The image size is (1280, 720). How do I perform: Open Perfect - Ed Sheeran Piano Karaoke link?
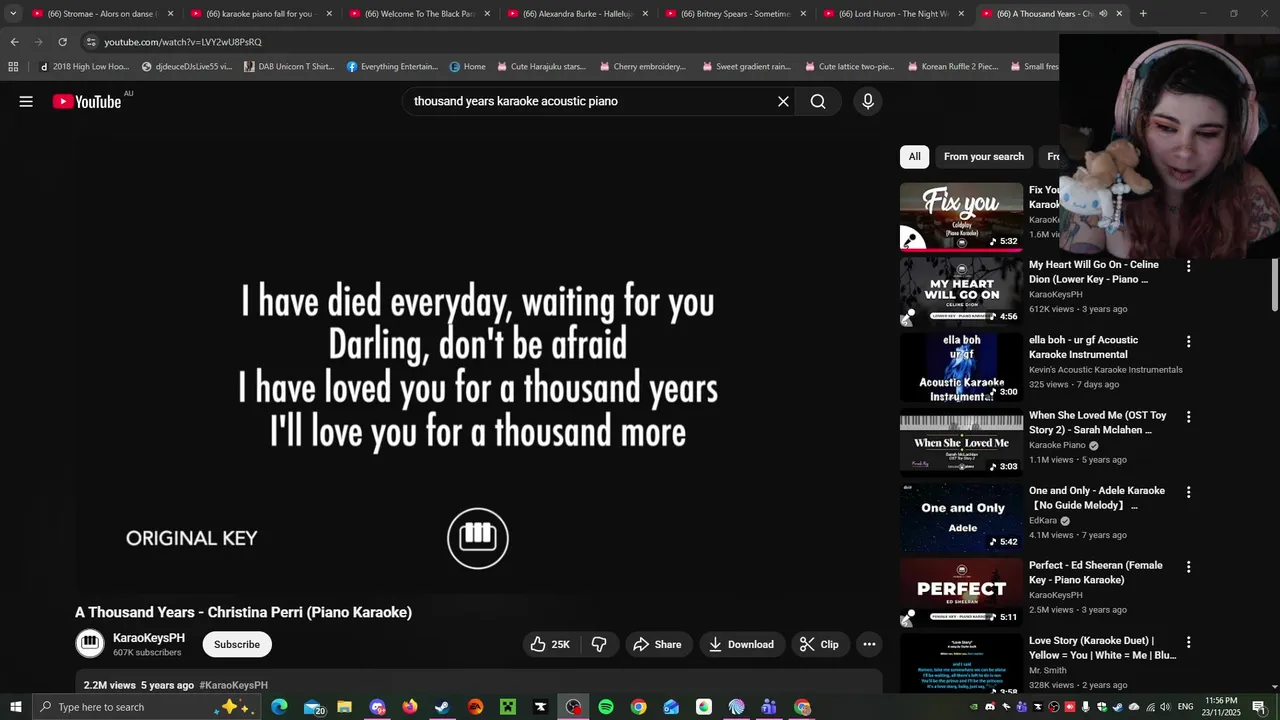point(1096,573)
